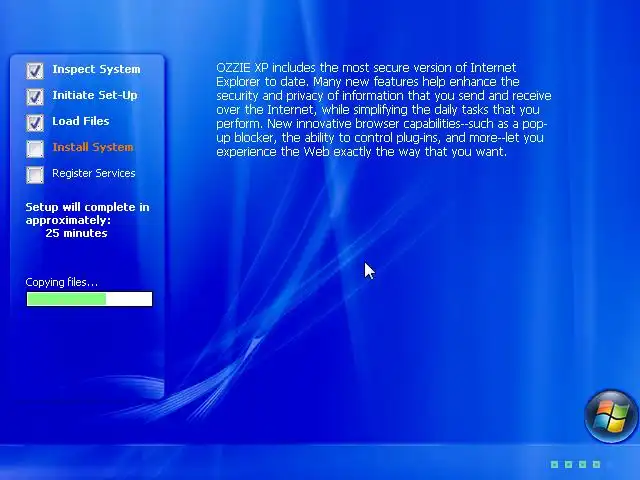Click the Inspect System checkbox
Screen dimensions: 640x480
pyautogui.click(x=35, y=71)
